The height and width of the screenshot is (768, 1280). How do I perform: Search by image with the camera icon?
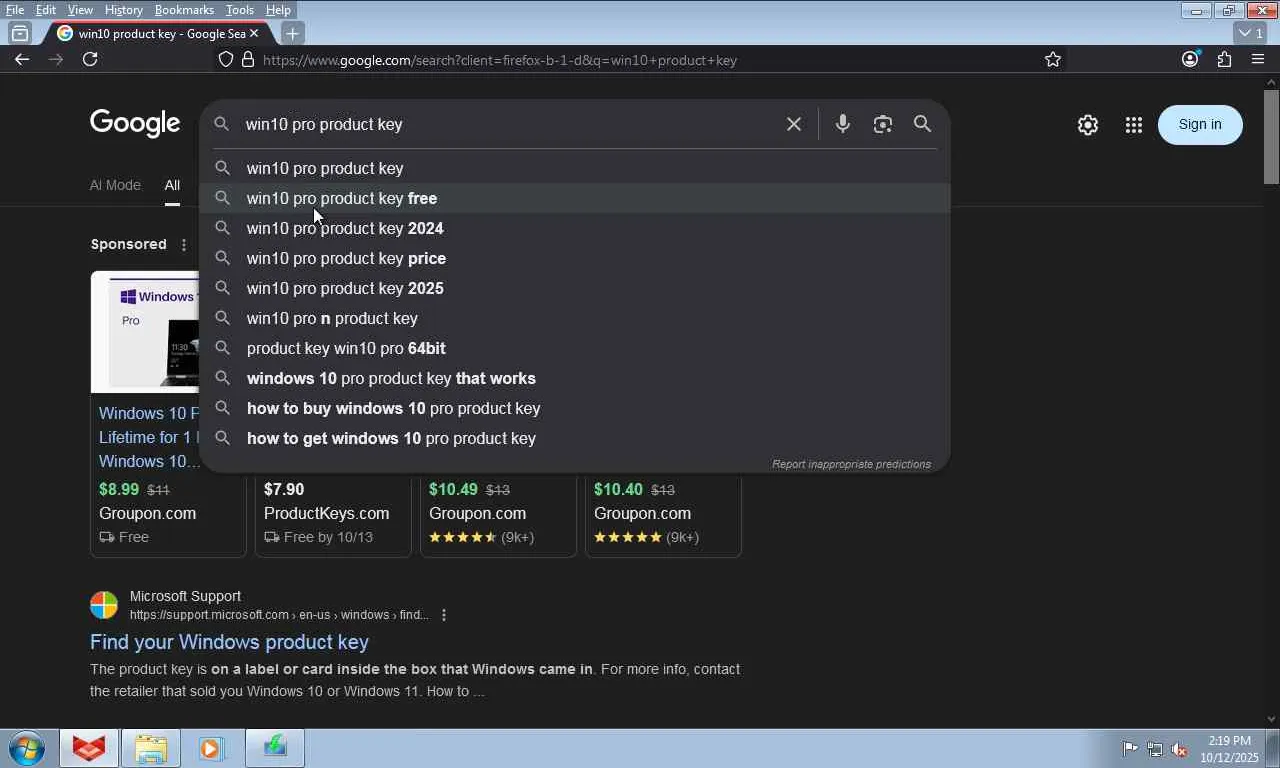tap(882, 124)
